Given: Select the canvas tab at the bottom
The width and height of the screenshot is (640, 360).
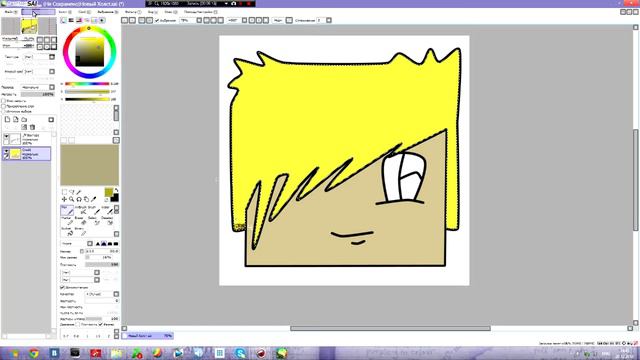Looking at the screenshot, I should point(148,336).
